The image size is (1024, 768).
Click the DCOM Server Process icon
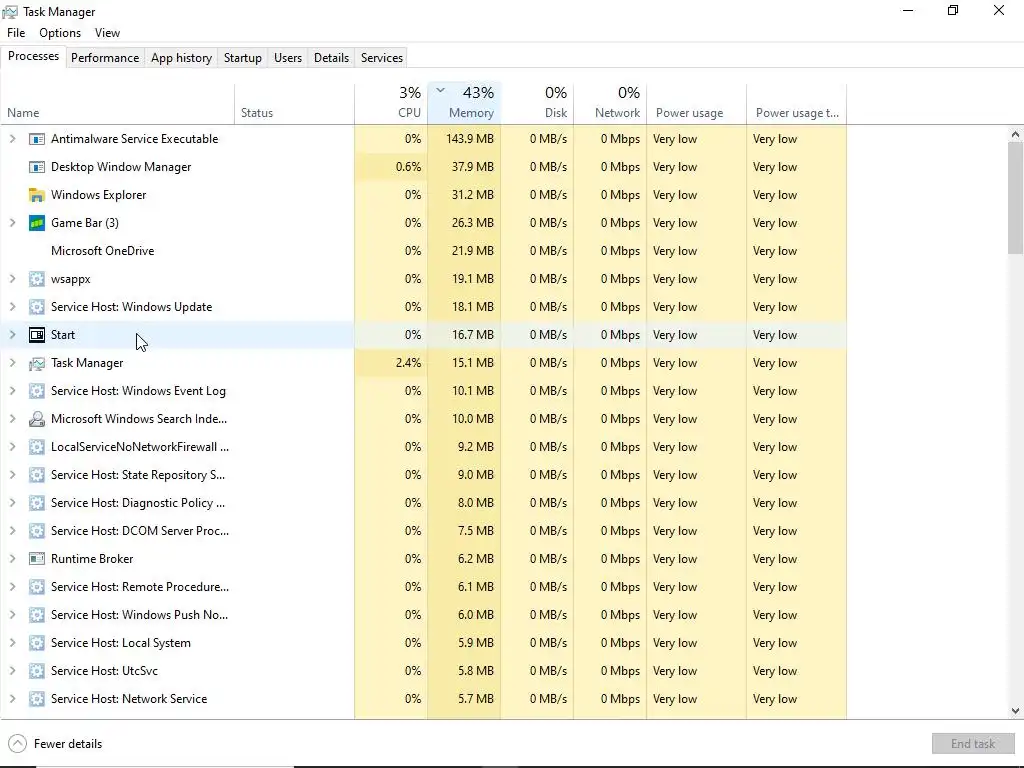(x=37, y=531)
